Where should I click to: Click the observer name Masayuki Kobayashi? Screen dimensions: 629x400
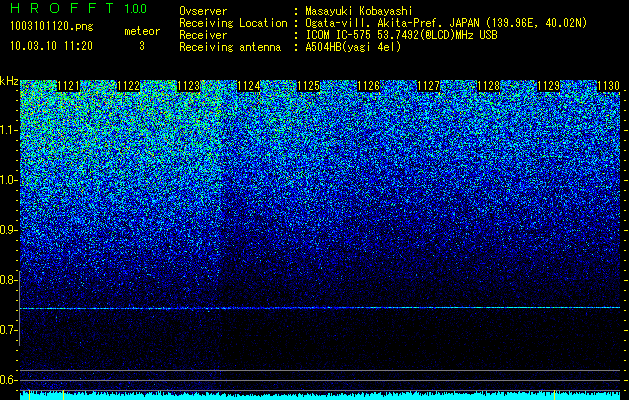(359, 11)
